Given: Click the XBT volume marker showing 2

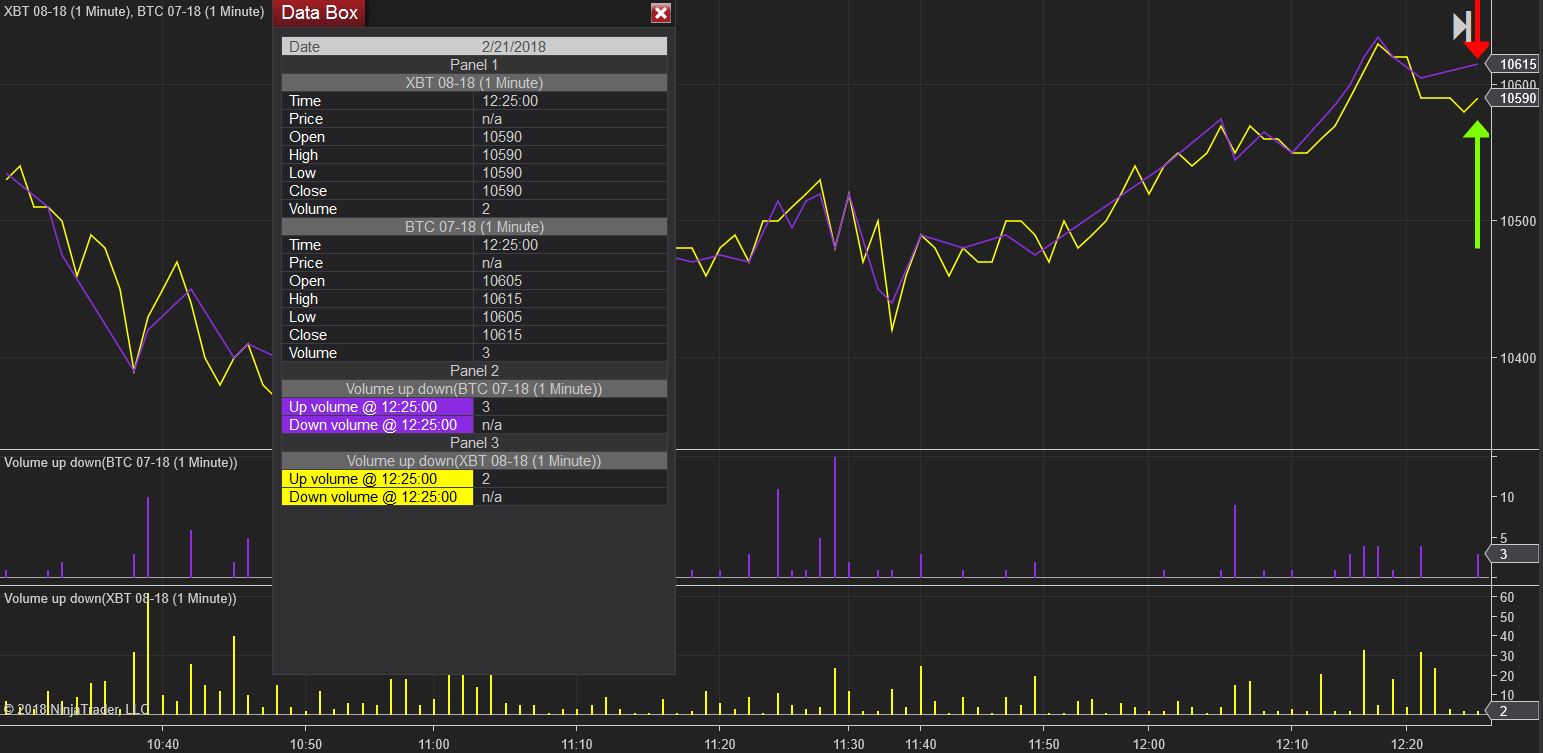Looking at the screenshot, I should [x=1515, y=711].
